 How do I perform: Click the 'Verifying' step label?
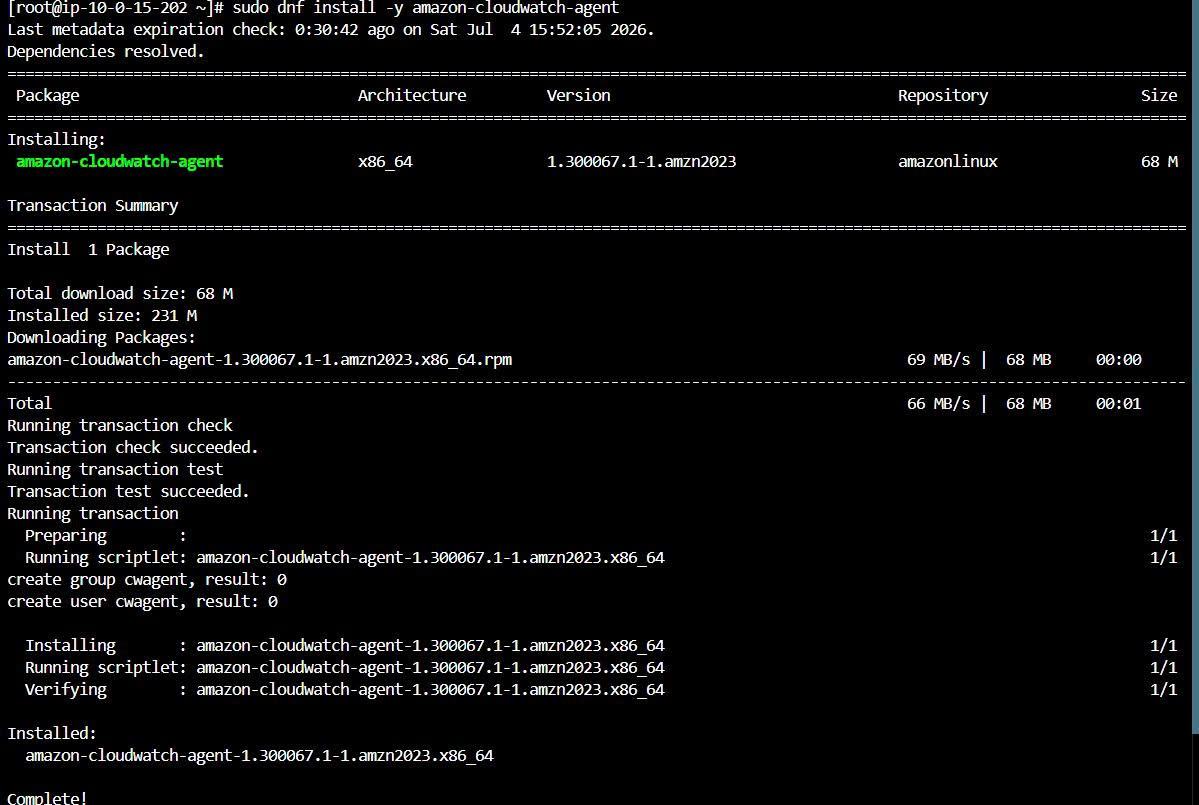[x=66, y=690]
